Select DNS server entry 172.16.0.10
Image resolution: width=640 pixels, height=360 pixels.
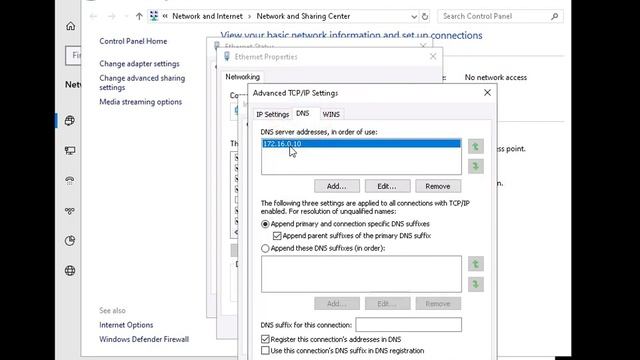[361, 144]
